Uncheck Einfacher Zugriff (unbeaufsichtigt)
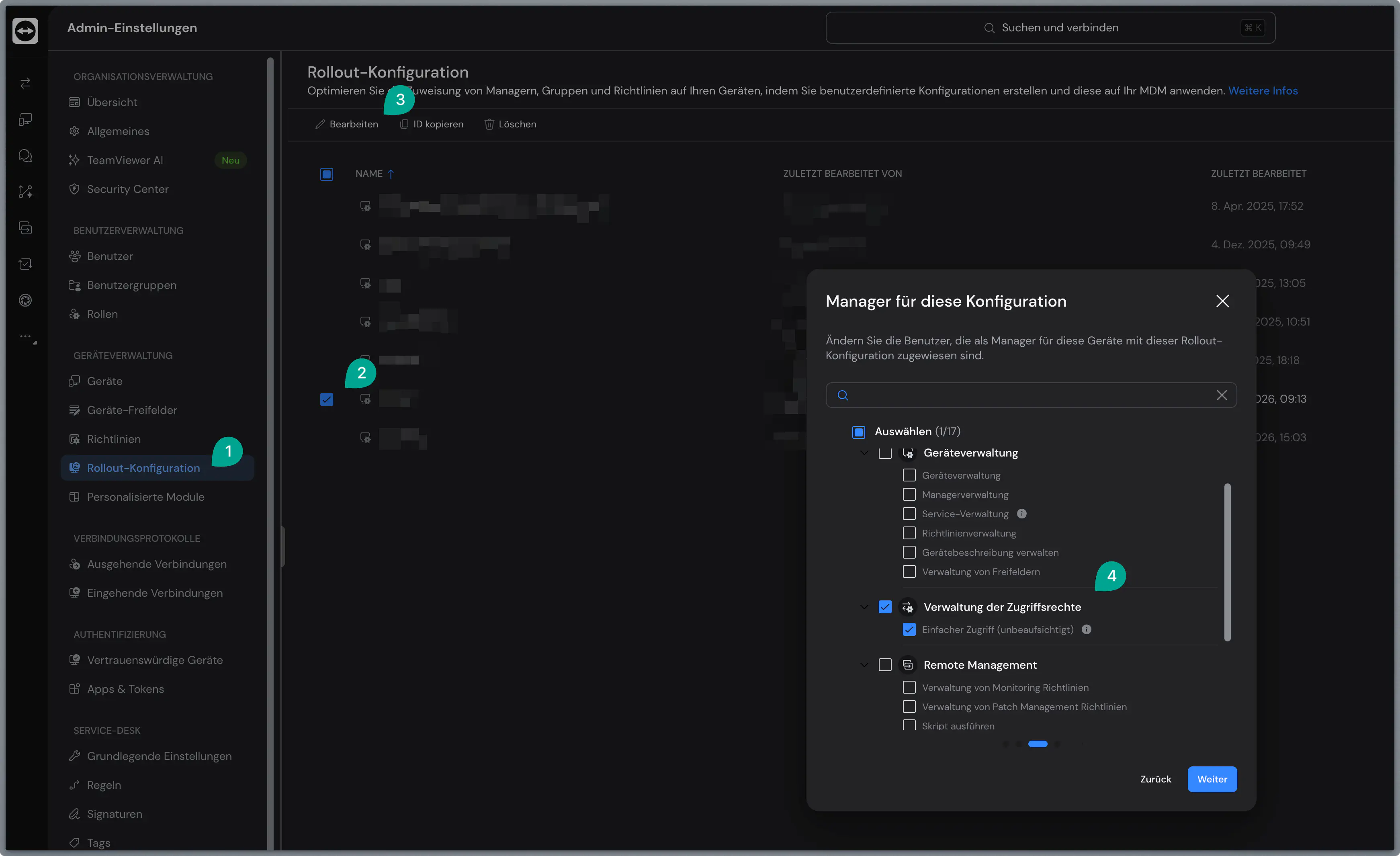1400x856 pixels. point(909,629)
